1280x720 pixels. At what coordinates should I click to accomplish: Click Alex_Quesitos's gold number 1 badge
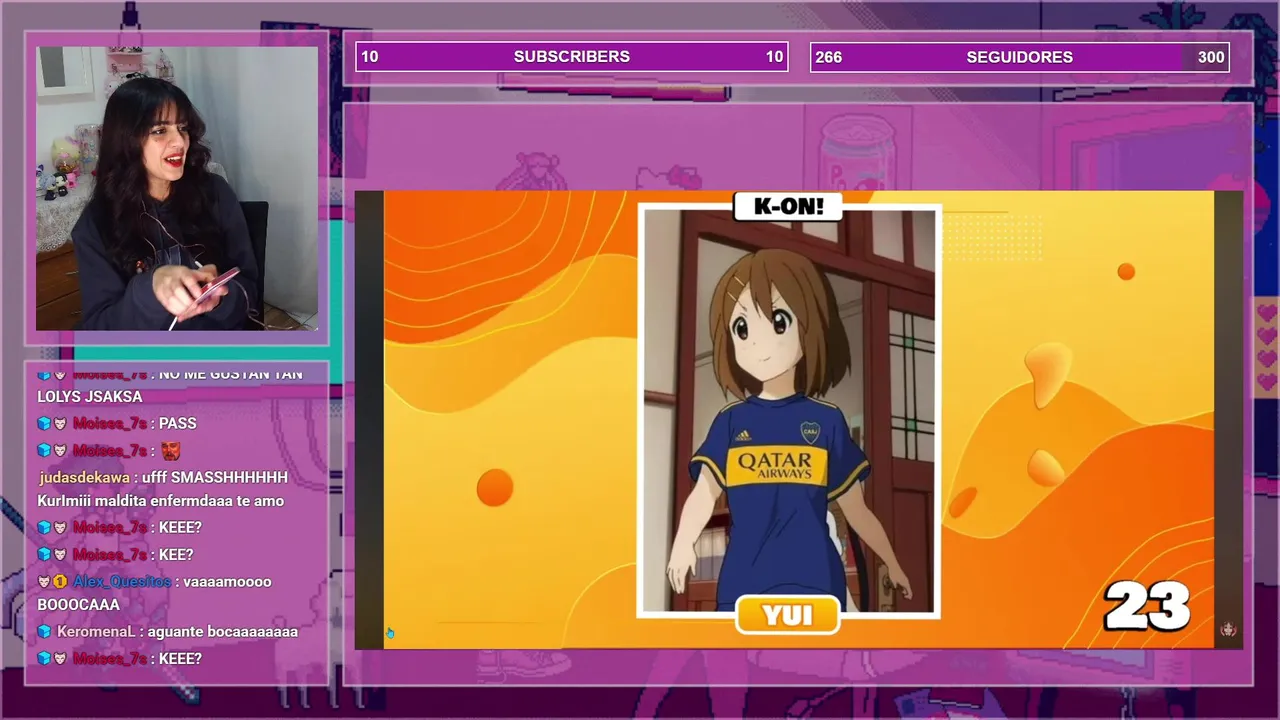[60, 582]
